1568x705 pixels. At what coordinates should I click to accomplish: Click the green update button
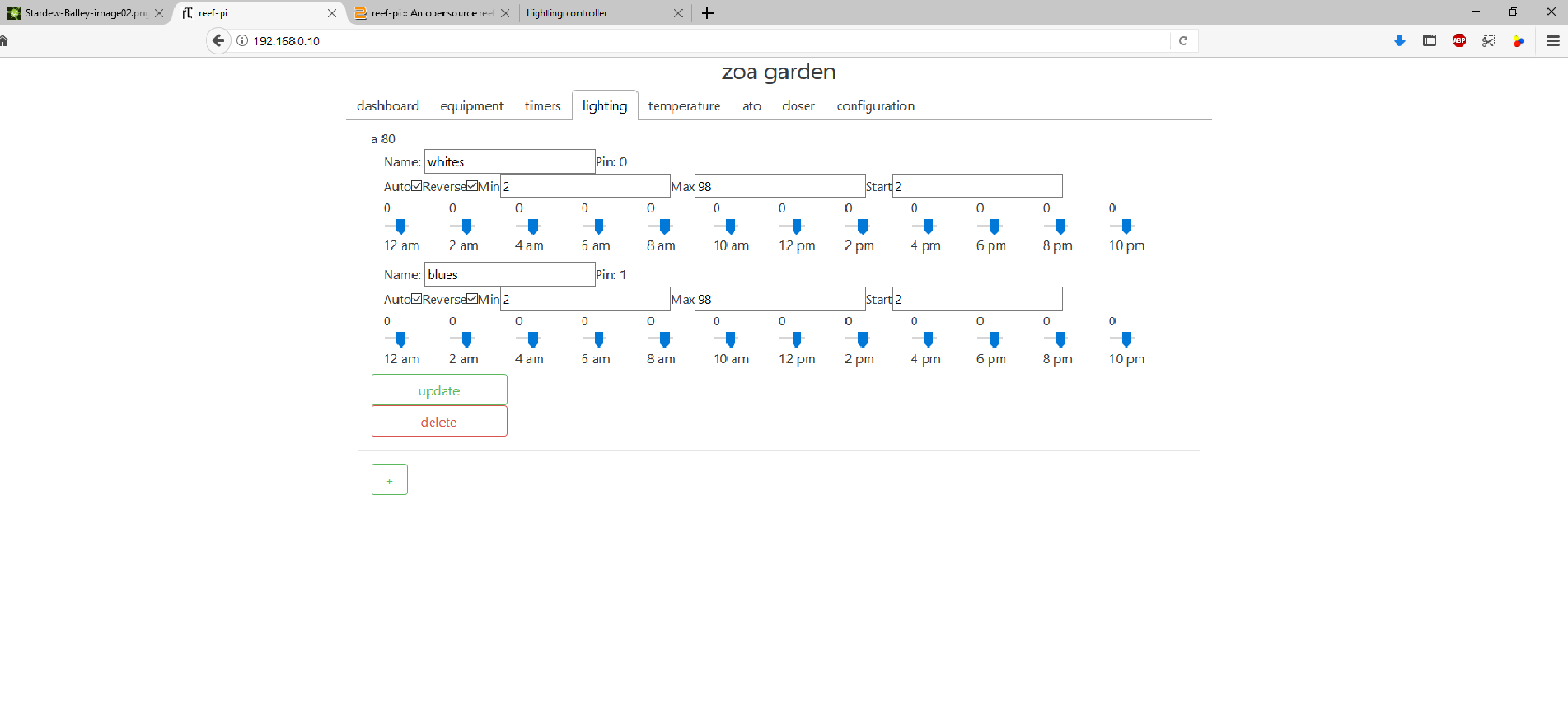click(x=439, y=390)
